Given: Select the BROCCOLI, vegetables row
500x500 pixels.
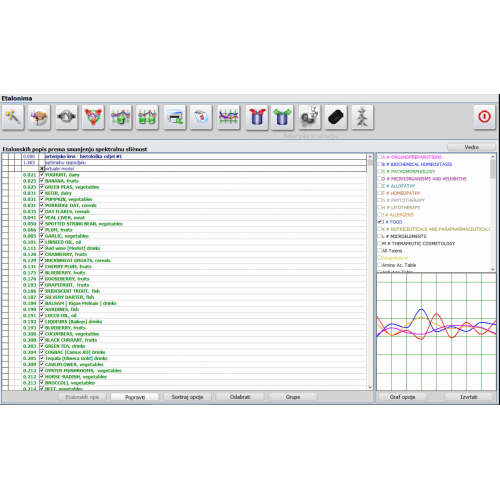Looking at the screenshot, I should pos(184,383).
